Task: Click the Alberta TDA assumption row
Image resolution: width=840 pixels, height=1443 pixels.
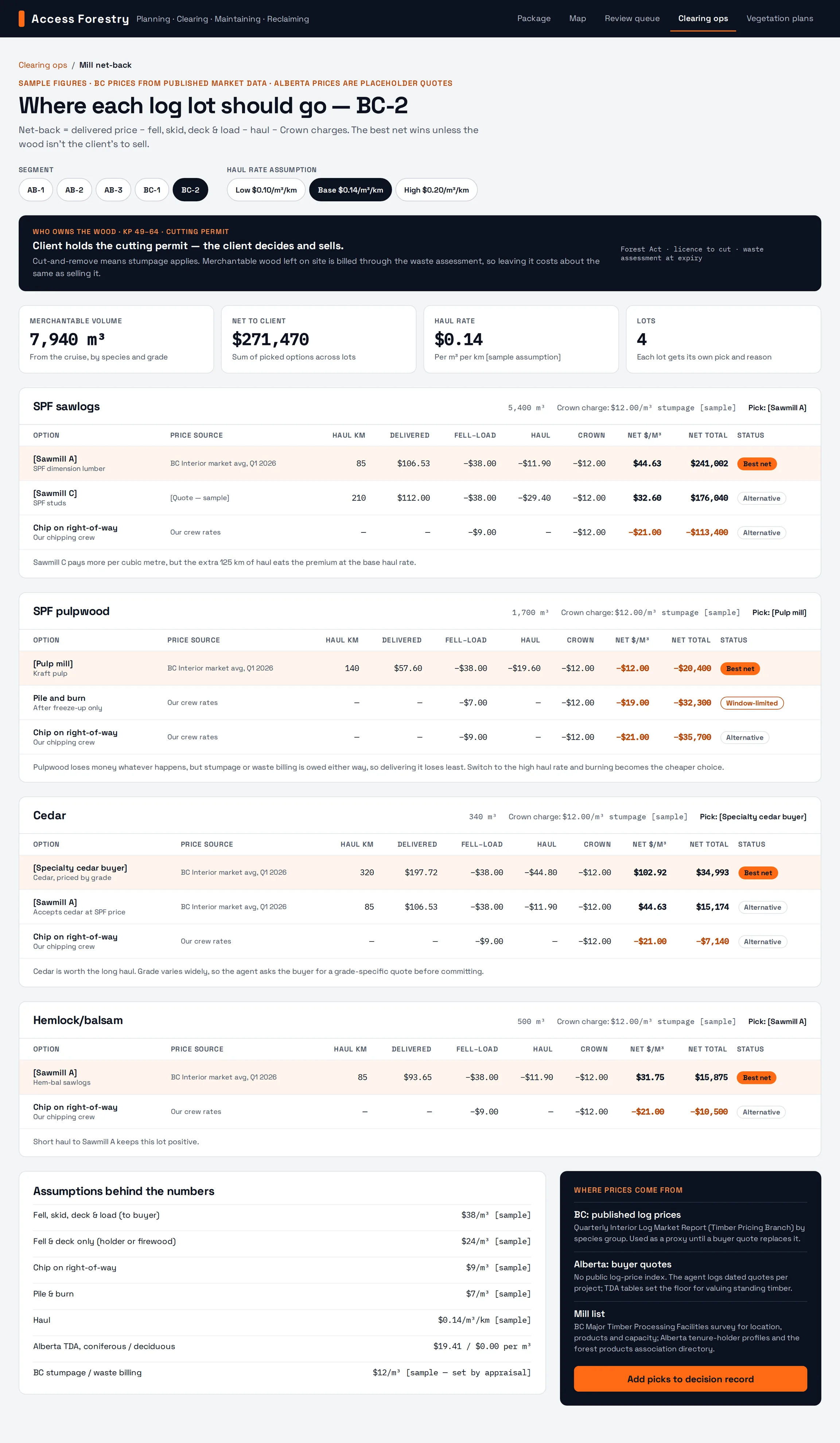Action: coord(282,1346)
